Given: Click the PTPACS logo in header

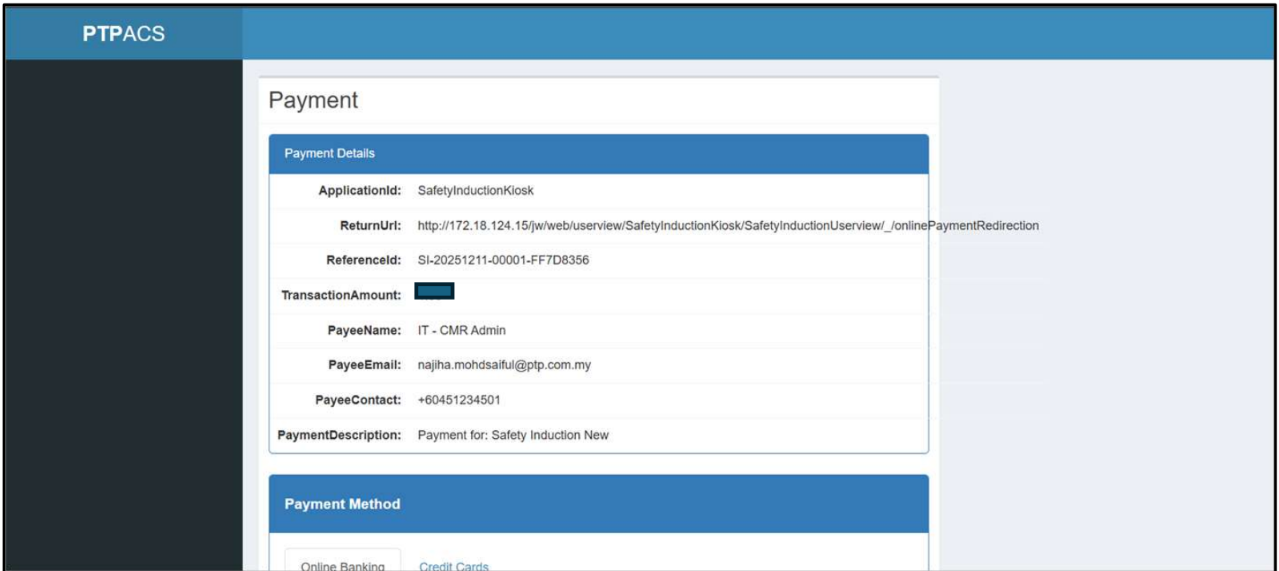Looking at the screenshot, I should pos(124,34).
